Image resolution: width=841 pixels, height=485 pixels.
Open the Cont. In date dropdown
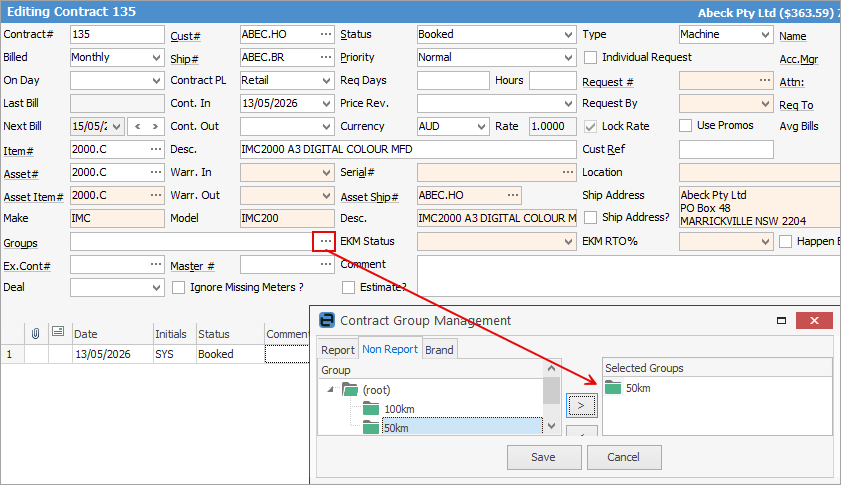[326, 104]
